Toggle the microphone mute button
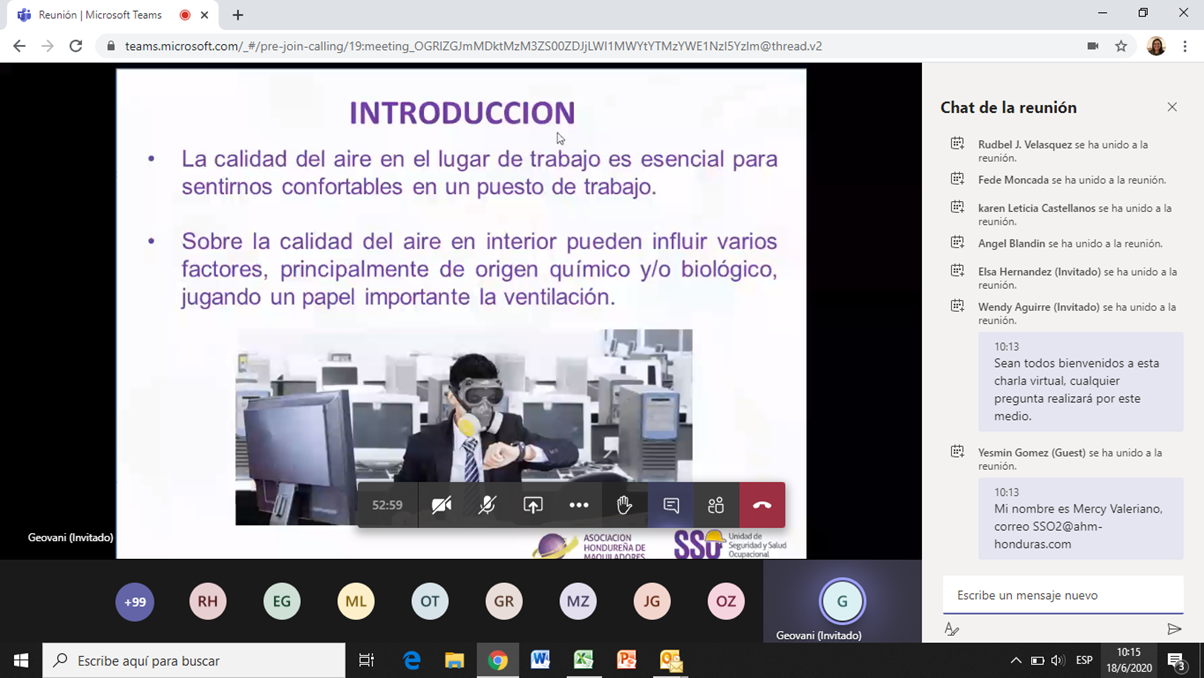Viewport: 1204px width, 678px height. pos(487,505)
